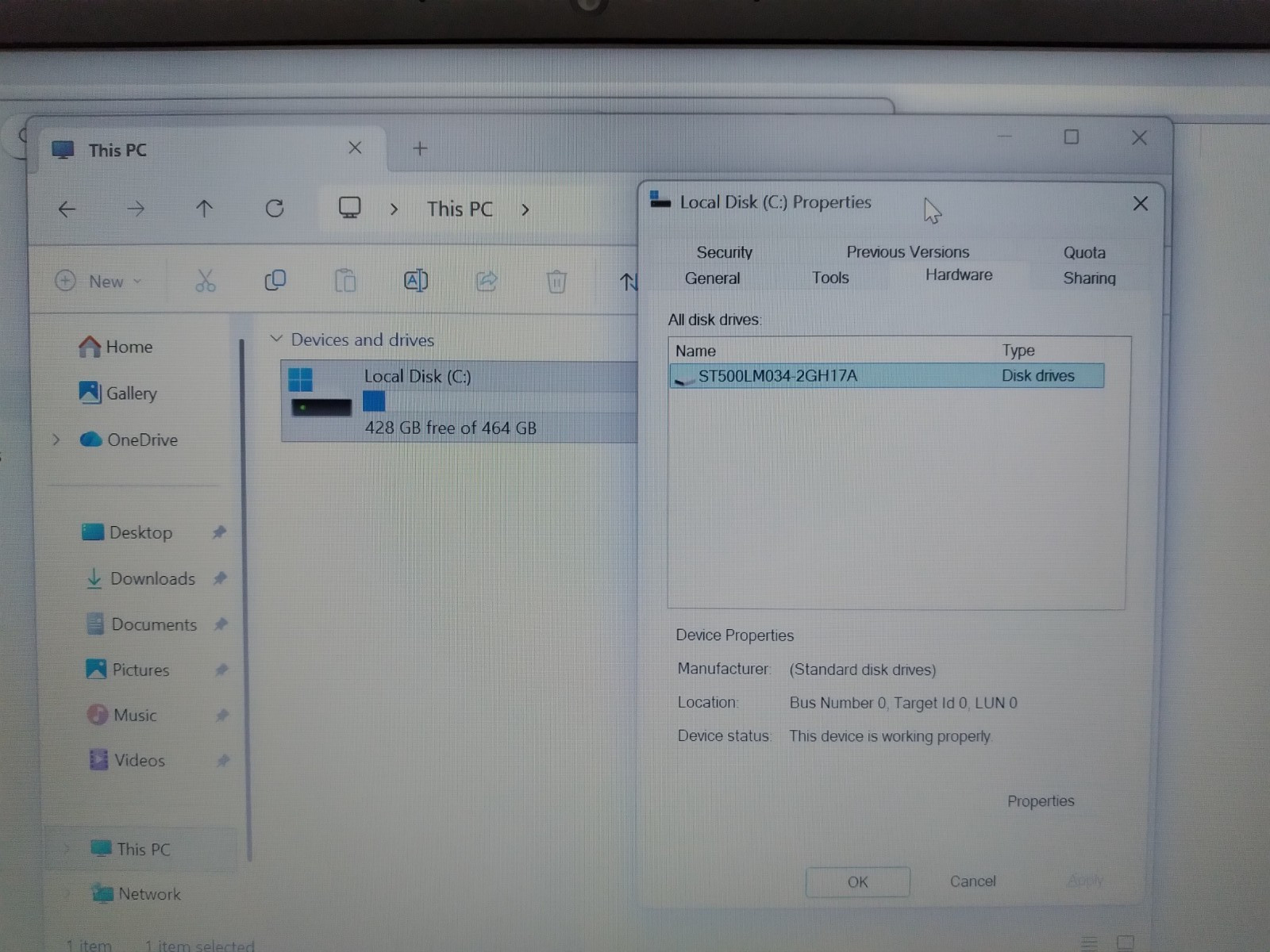Screen dimensions: 1270x952
Task: Open a new Explorer tab with plus
Action: [420, 148]
